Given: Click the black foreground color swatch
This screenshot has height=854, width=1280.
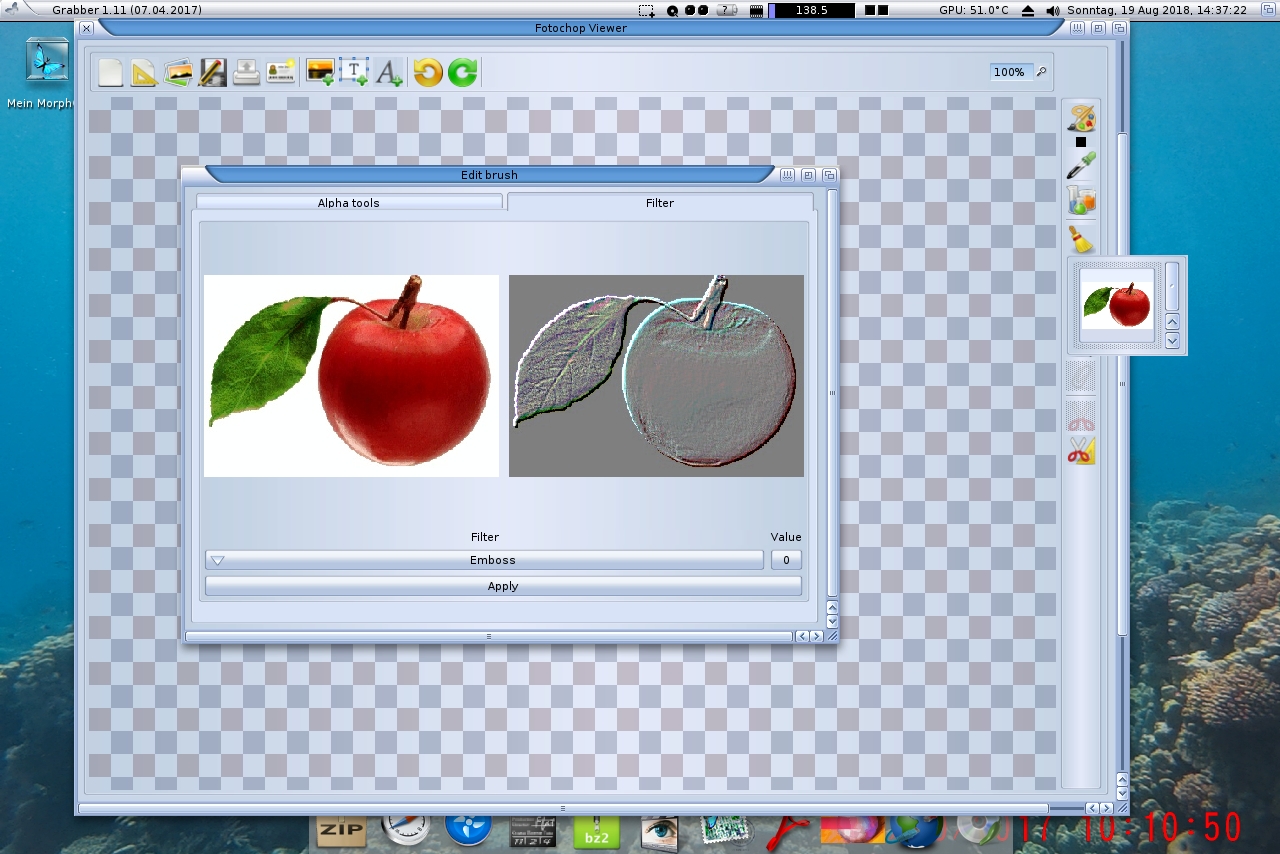Looking at the screenshot, I should (1081, 142).
